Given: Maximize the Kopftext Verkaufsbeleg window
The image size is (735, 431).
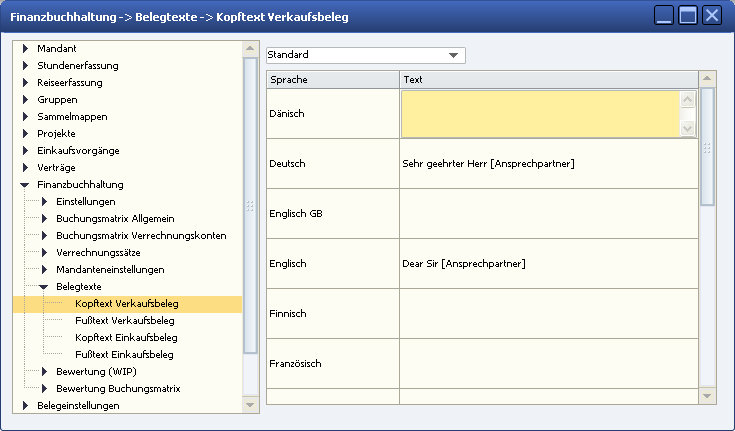Looking at the screenshot, I should pyautogui.click(x=687, y=15).
